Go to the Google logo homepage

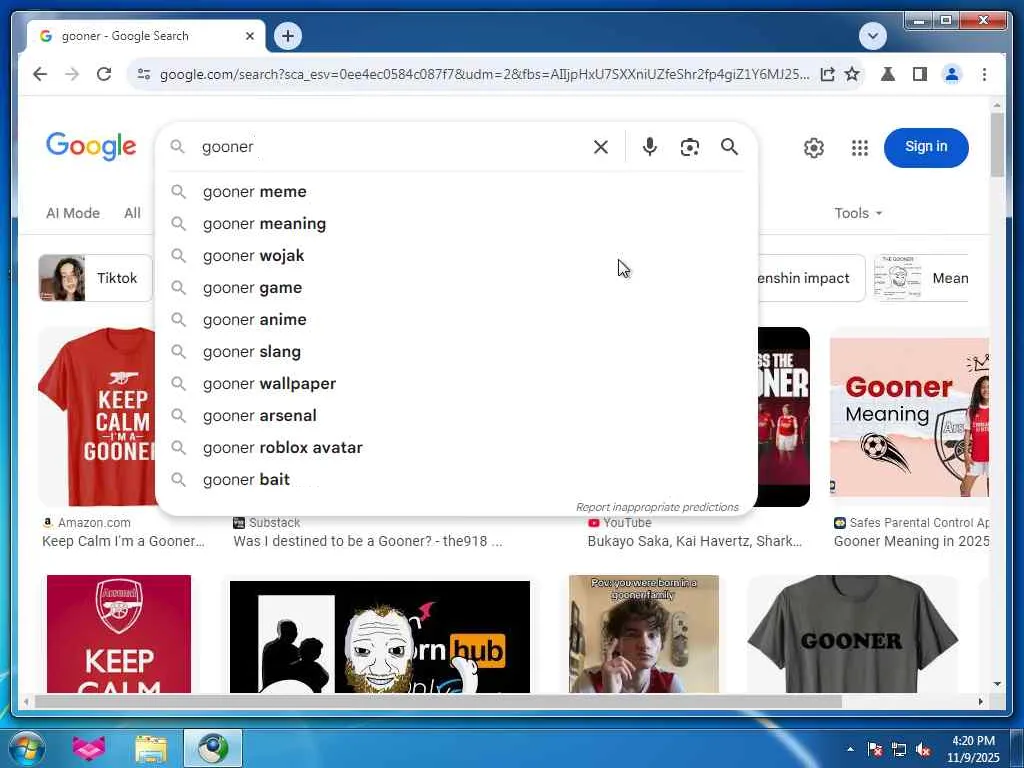91,146
